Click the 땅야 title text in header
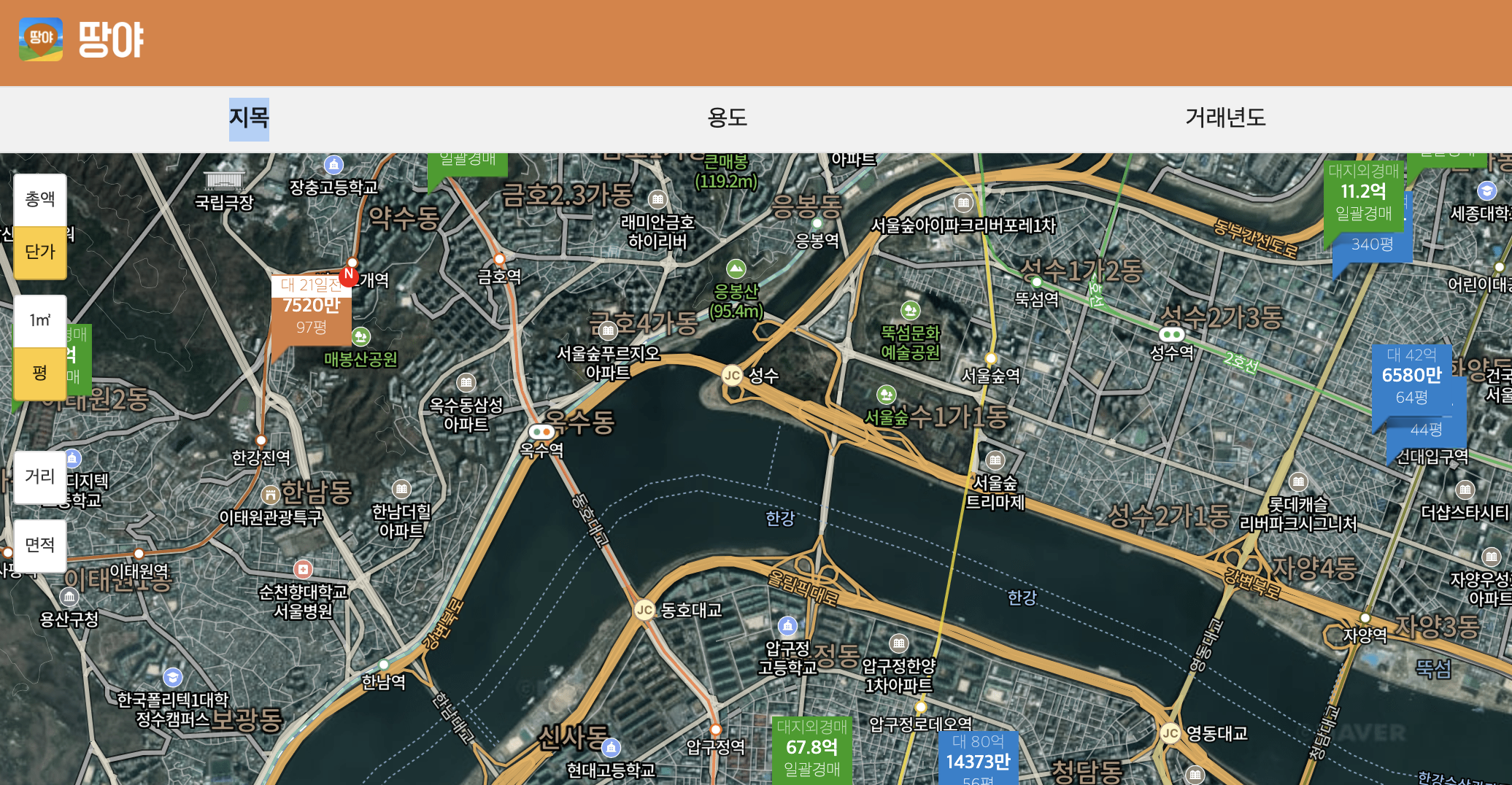 (112, 39)
